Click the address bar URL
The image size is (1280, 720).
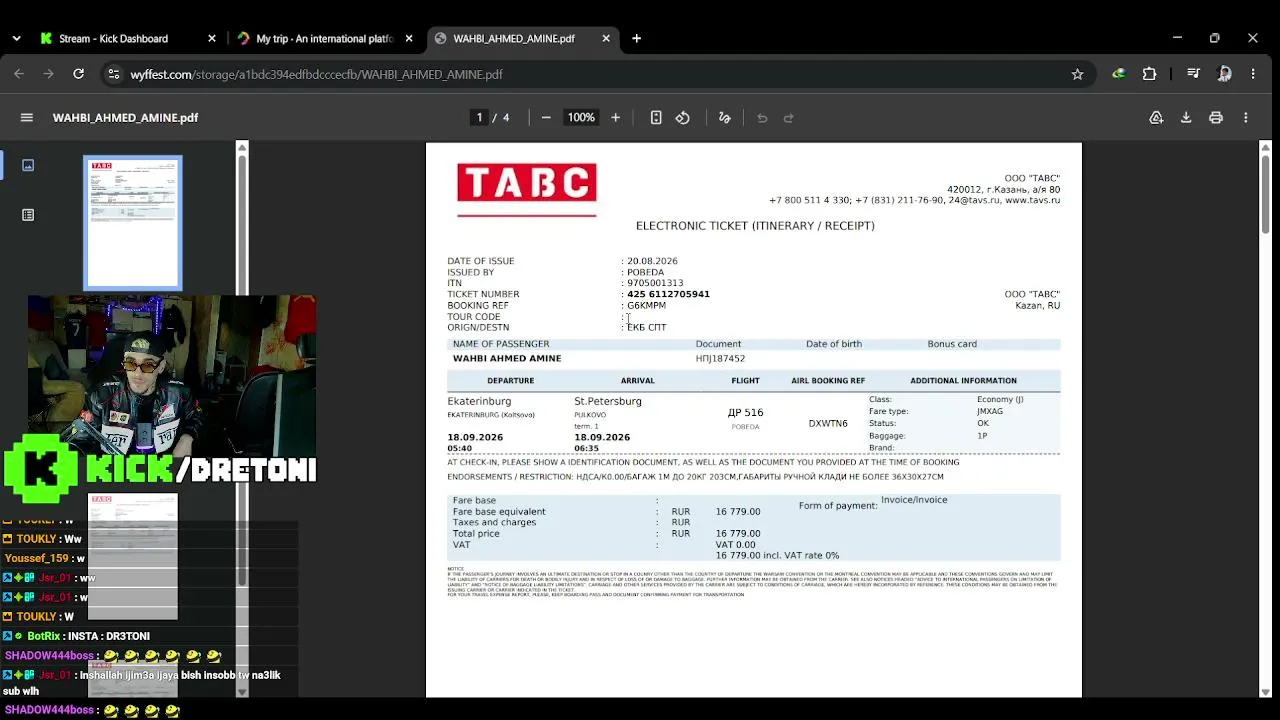(x=316, y=74)
